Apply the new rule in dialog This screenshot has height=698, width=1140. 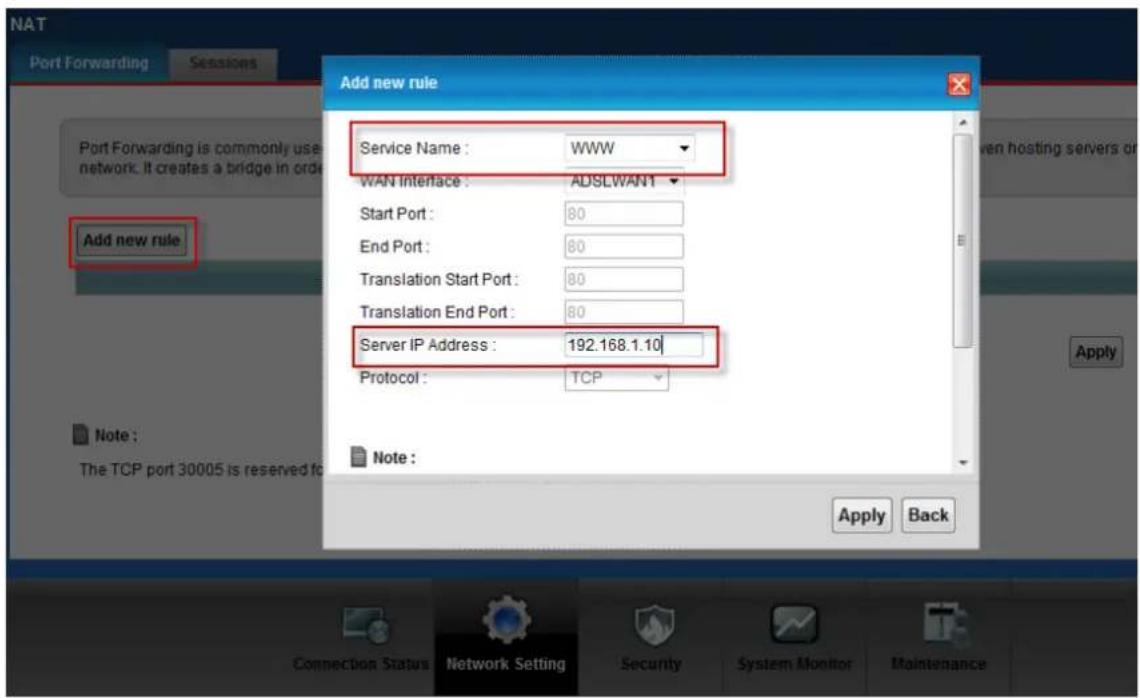(862, 516)
